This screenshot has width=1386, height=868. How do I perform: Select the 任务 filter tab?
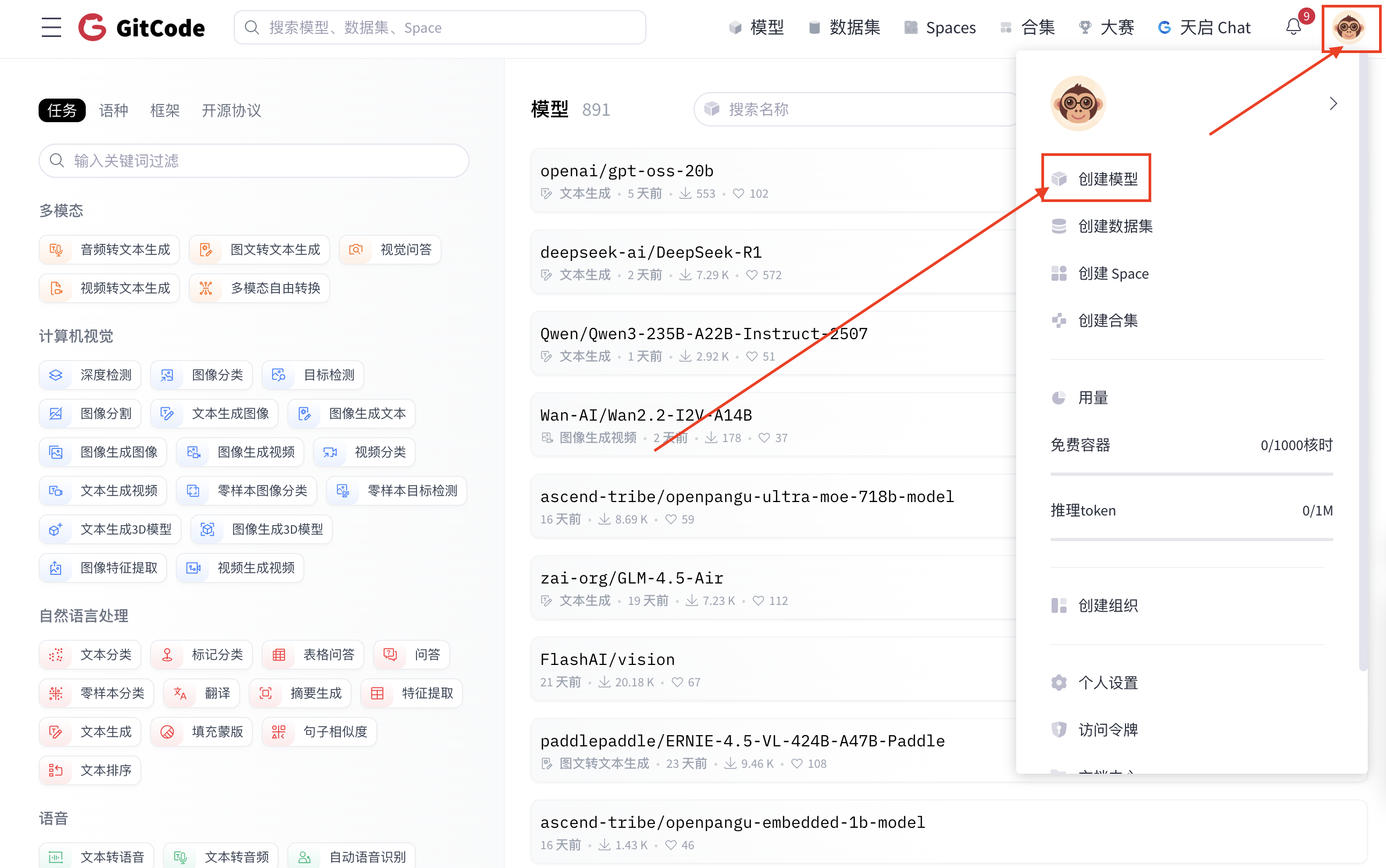point(62,110)
